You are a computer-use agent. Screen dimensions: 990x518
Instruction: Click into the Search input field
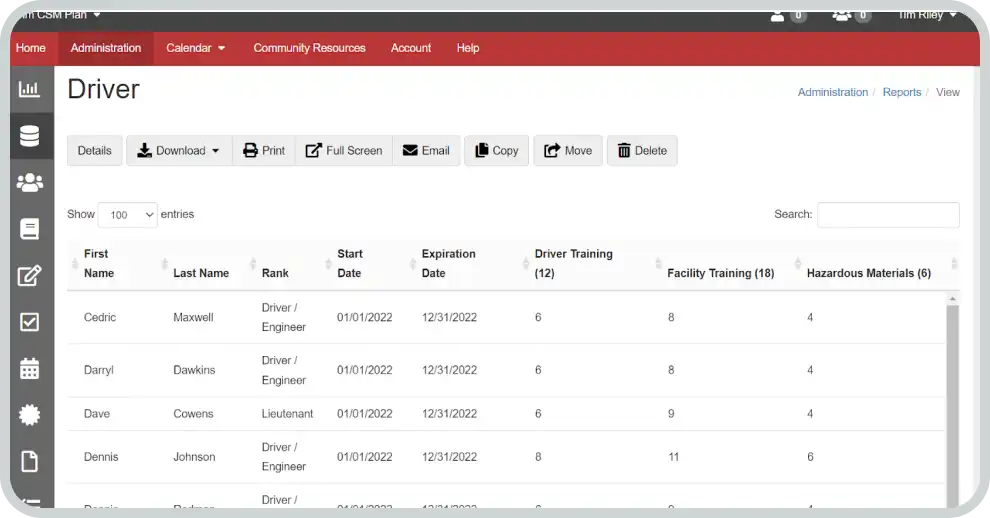(x=888, y=215)
